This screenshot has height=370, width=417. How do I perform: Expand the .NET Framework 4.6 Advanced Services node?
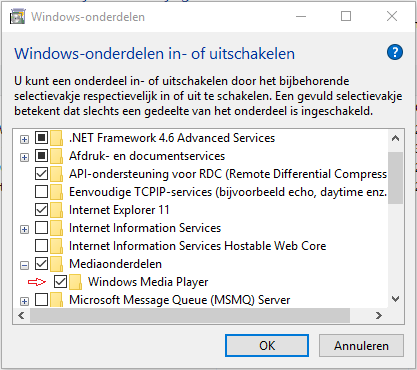click(x=24, y=139)
